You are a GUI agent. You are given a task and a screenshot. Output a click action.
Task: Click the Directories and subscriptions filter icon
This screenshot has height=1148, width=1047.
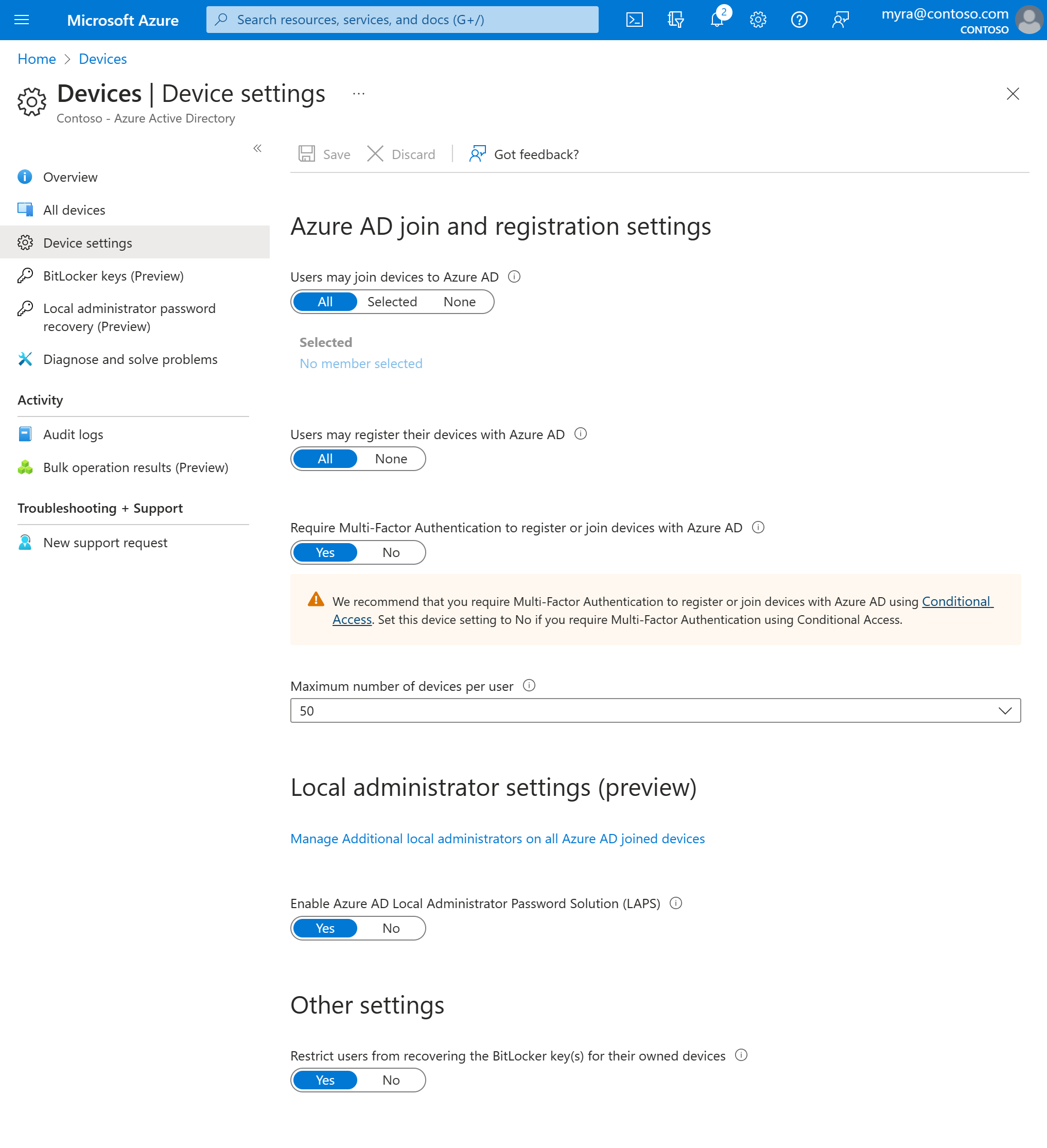pos(676,20)
